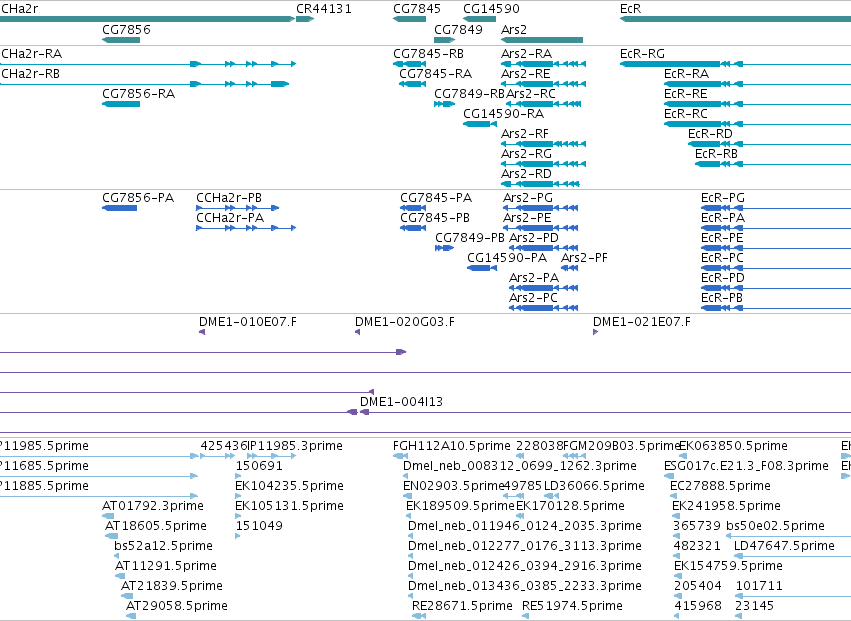Select the CG14590-PA protein label

pyautogui.click(x=507, y=258)
